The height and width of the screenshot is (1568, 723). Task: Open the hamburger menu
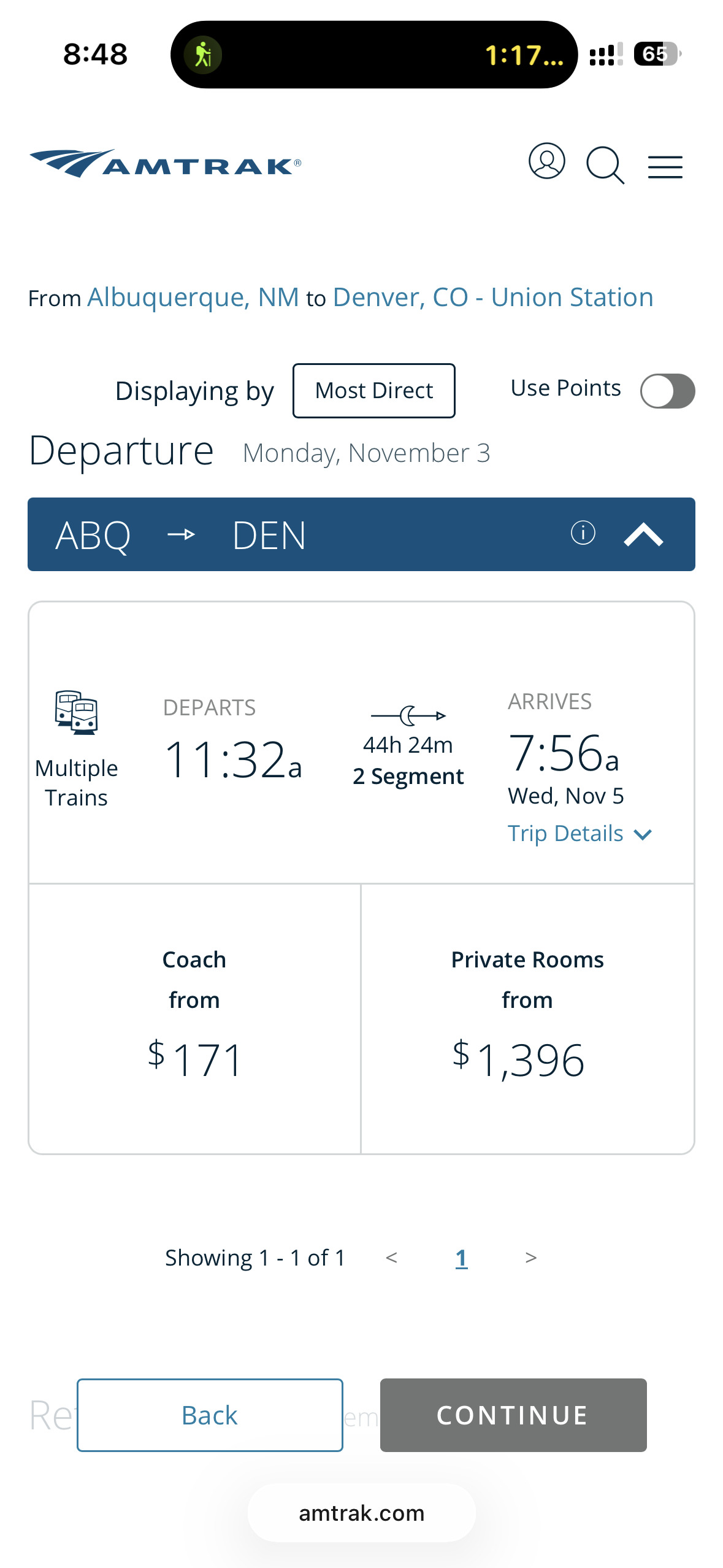(665, 167)
